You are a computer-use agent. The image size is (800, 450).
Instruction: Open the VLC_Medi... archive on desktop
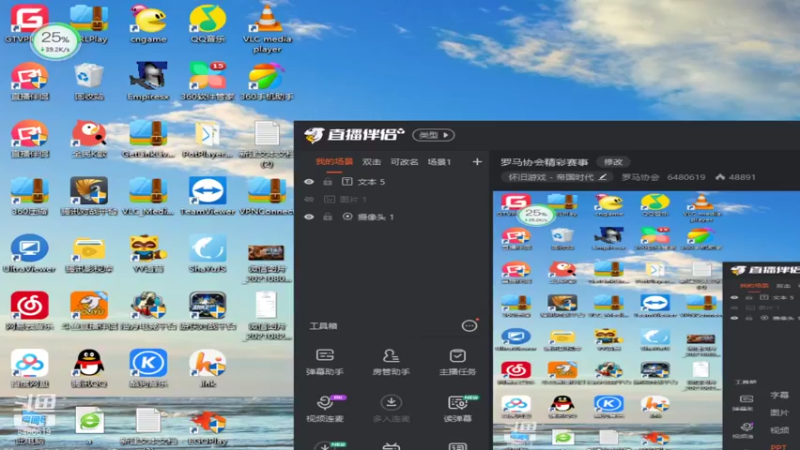pos(148,196)
